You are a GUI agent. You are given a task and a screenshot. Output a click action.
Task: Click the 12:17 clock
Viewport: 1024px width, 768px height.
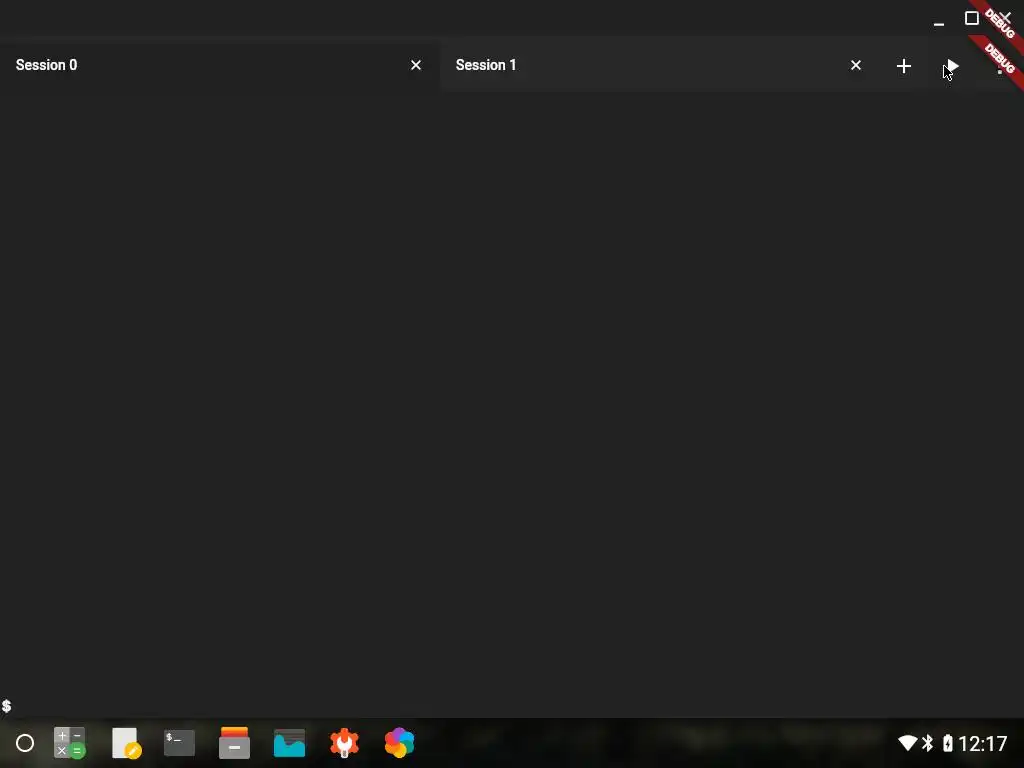tap(983, 743)
